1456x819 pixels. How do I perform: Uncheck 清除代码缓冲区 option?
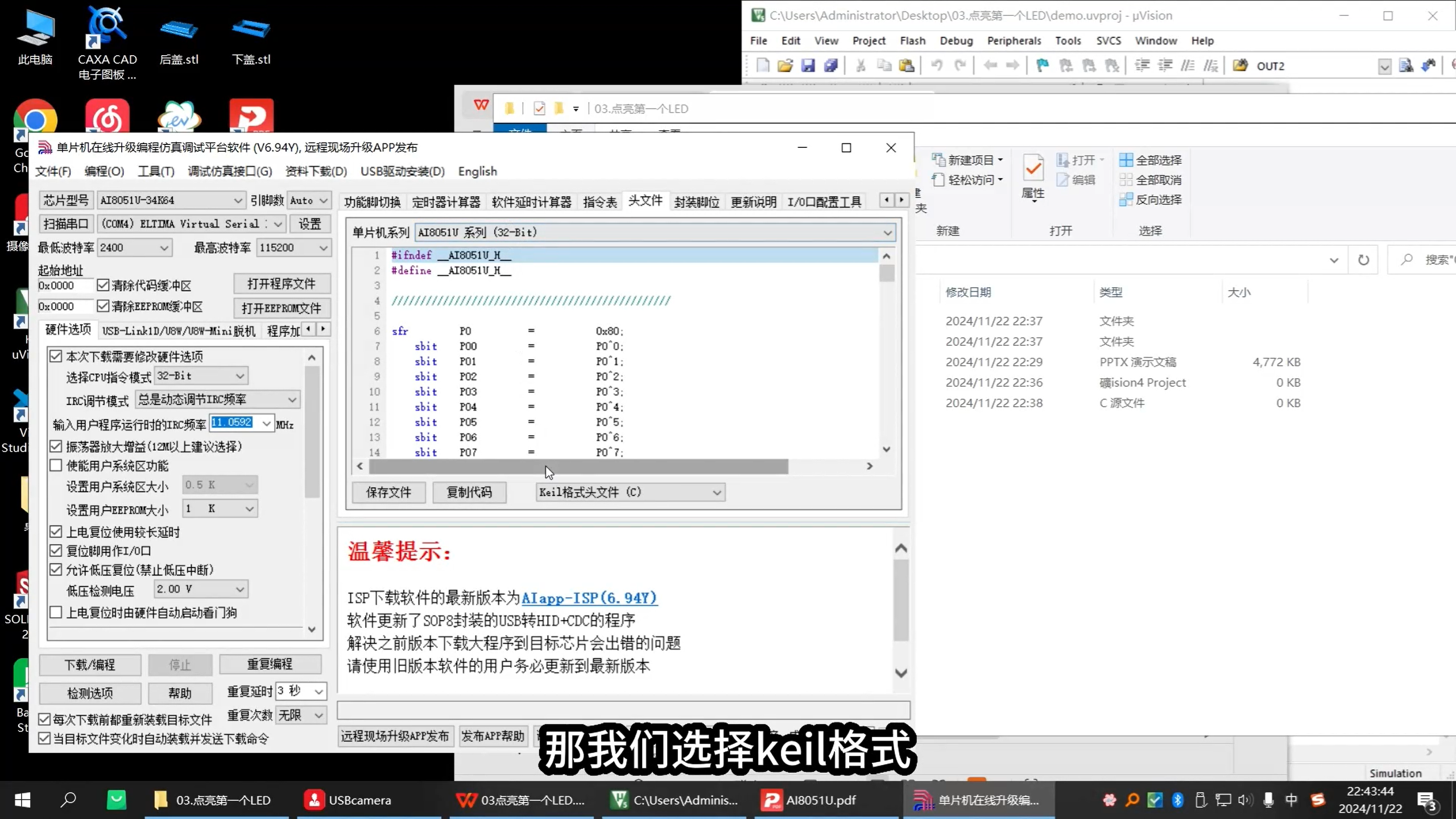pyautogui.click(x=104, y=285)
